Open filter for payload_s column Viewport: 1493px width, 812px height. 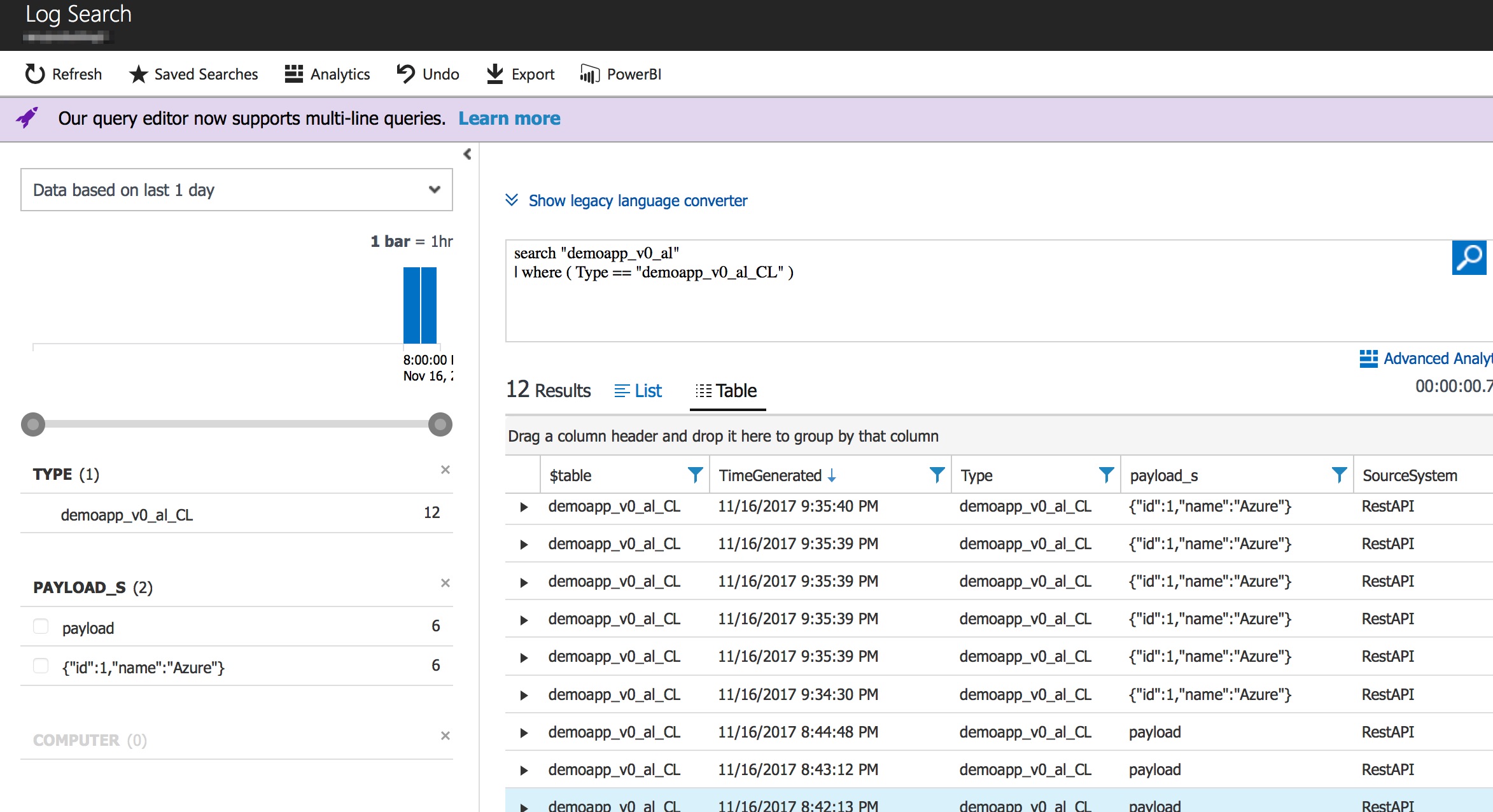pos(1339,475)
